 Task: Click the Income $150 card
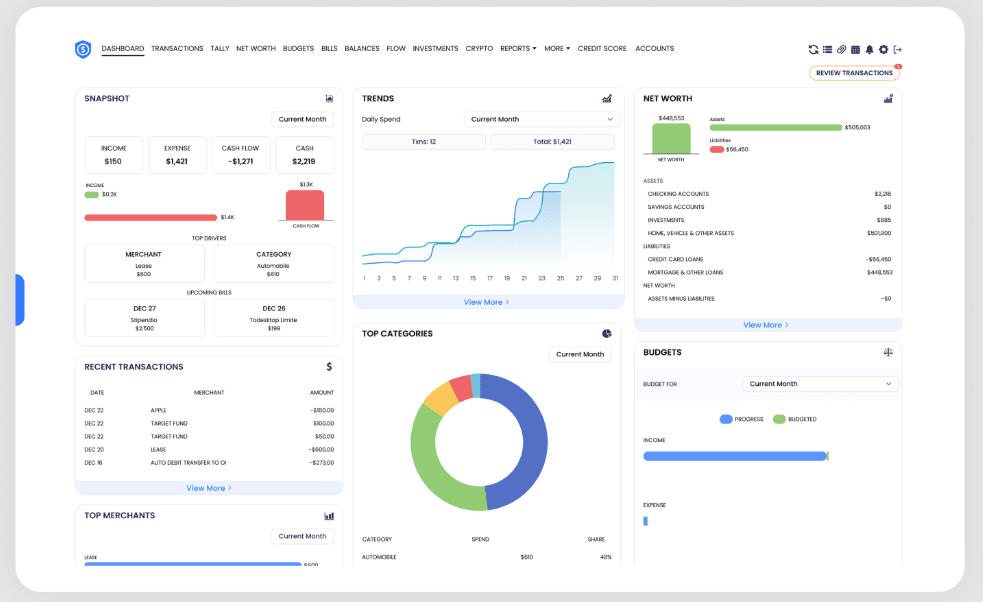tap(113, 155)
